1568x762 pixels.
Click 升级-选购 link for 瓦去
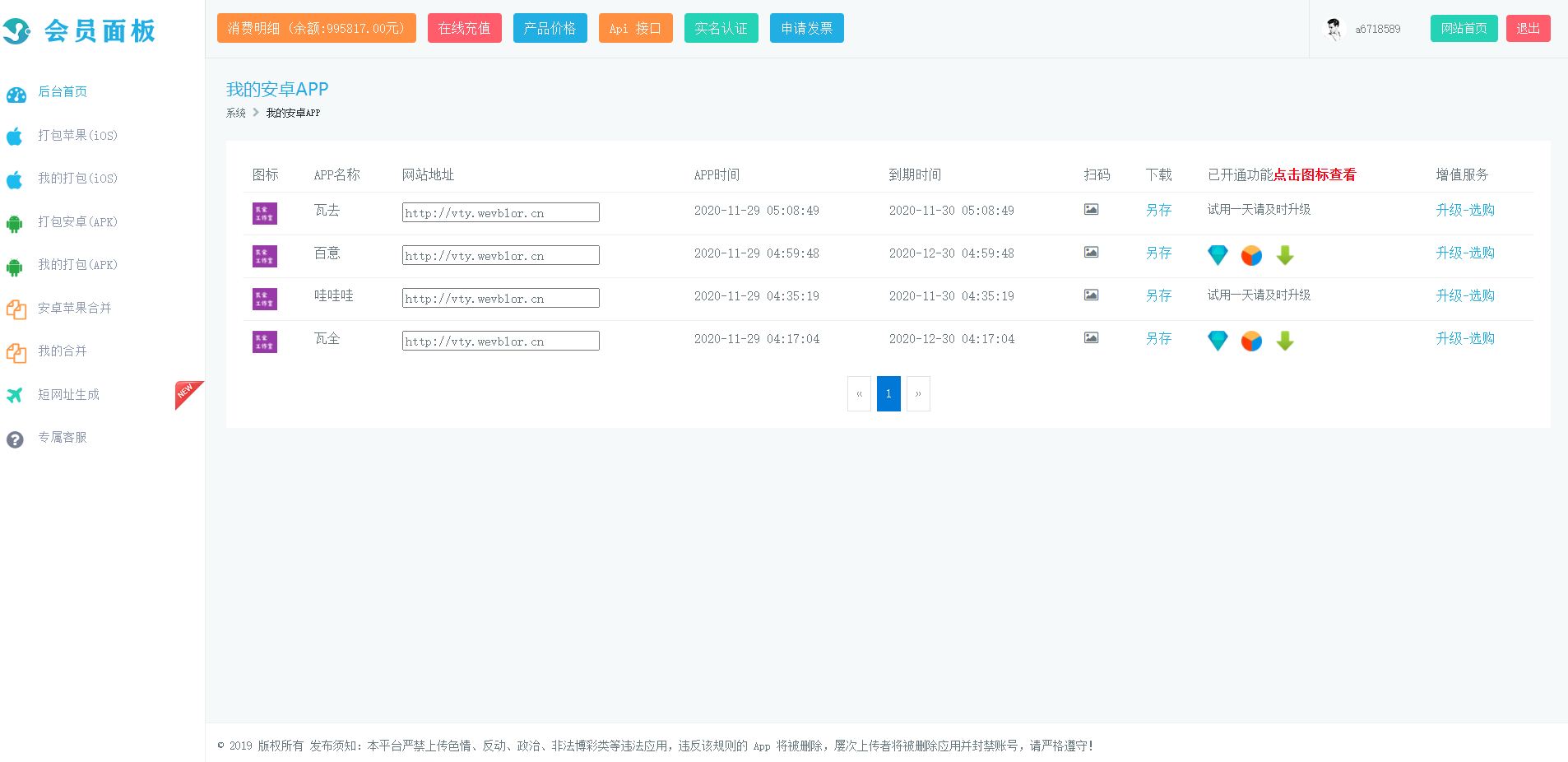[1465, 210]
